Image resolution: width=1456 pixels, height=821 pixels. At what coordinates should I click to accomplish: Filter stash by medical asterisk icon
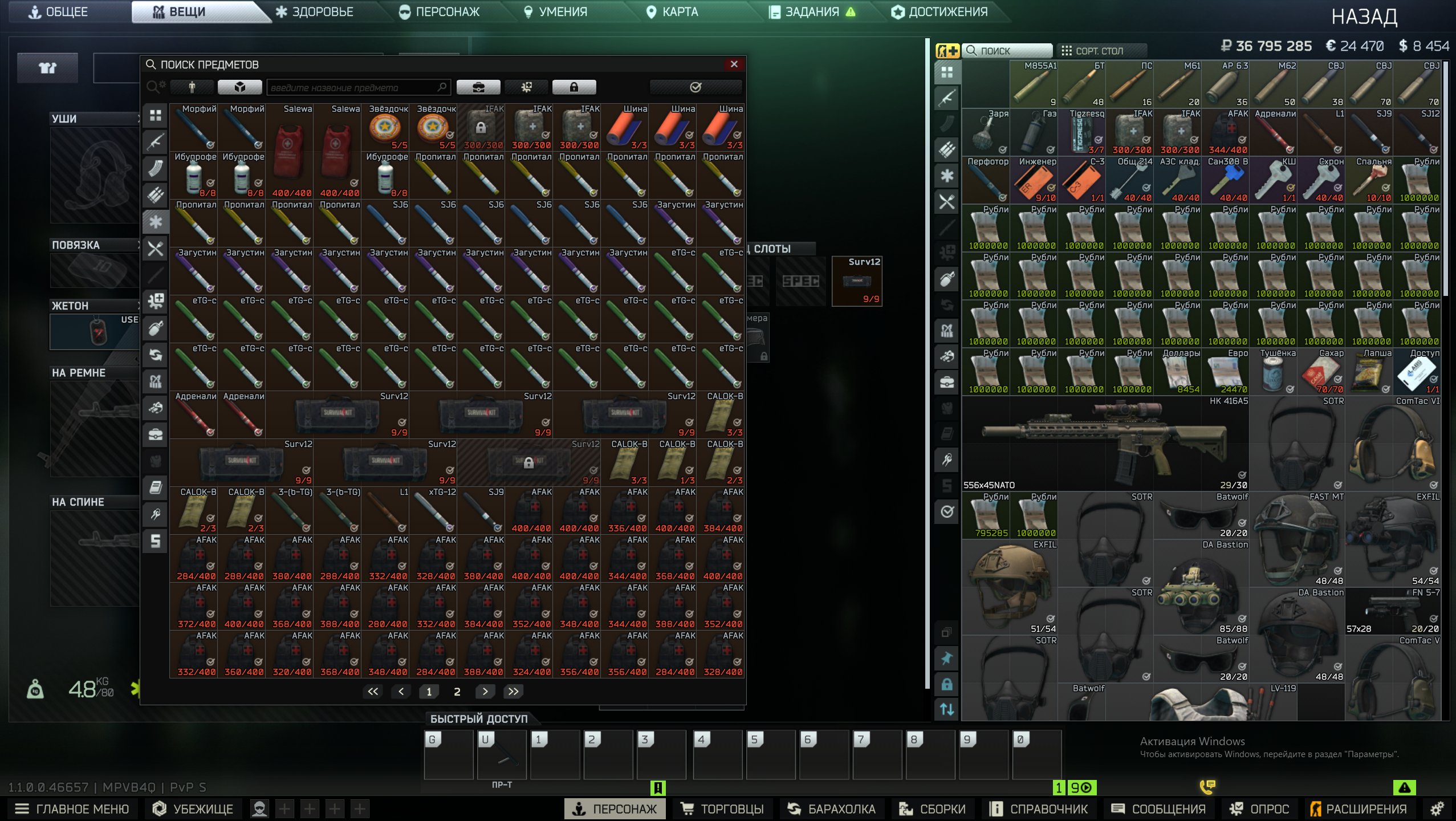(x=947, y=176)
